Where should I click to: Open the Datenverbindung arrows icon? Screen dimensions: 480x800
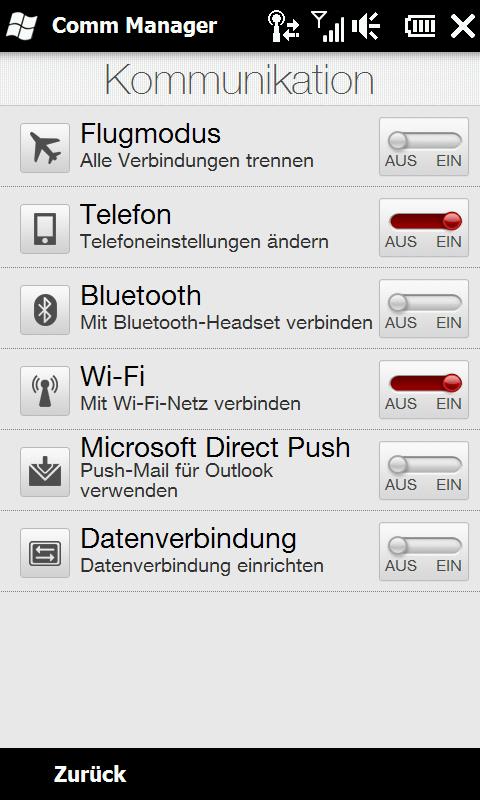[x=45, y=553]
